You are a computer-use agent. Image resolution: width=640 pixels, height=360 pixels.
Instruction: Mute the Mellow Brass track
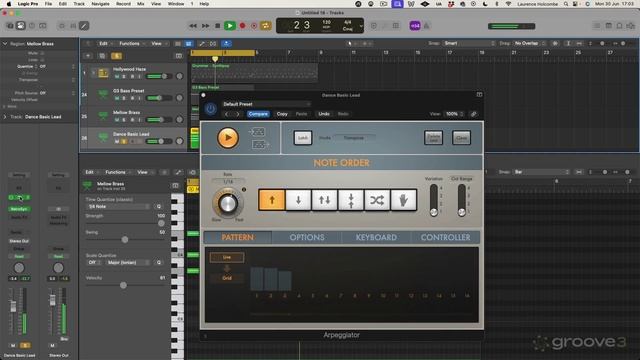[x=117, y=120]
